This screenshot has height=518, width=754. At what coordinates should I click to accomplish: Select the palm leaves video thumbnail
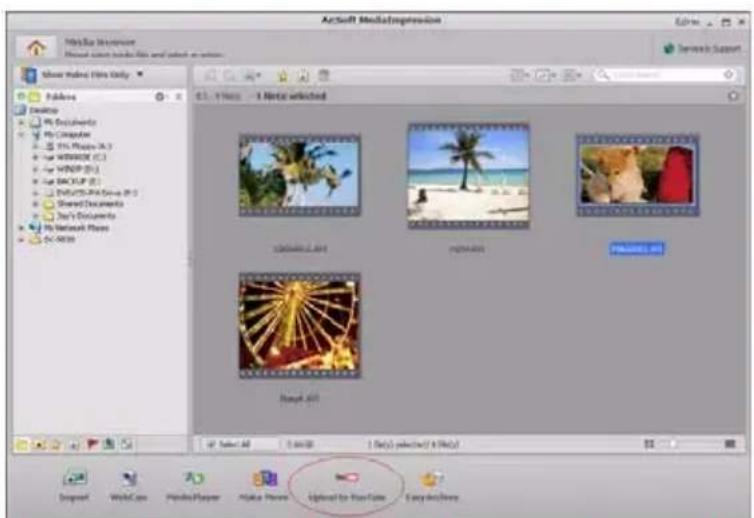point(300,176)
